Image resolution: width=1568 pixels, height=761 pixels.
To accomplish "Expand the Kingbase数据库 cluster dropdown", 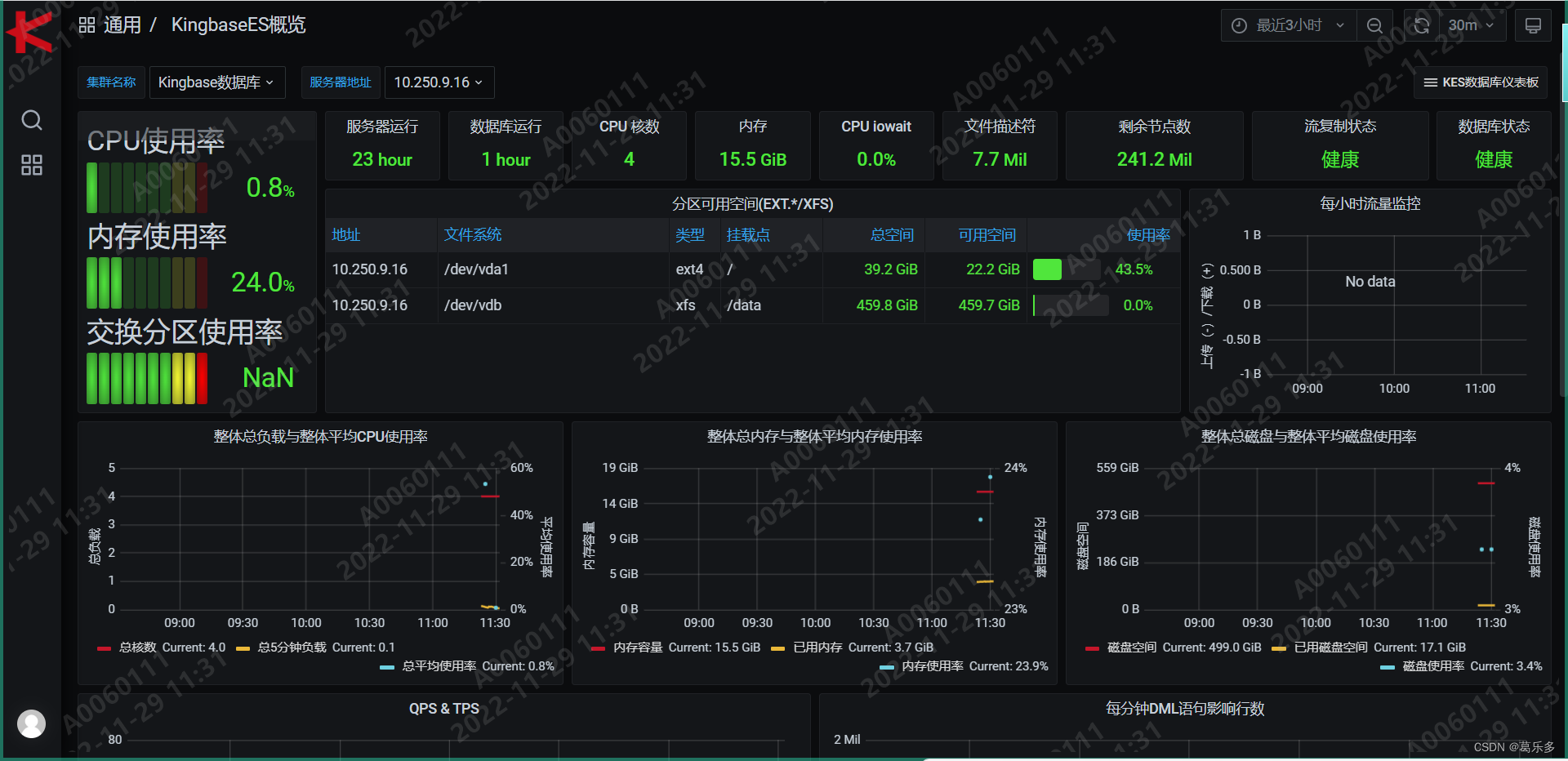I will 216,82.
